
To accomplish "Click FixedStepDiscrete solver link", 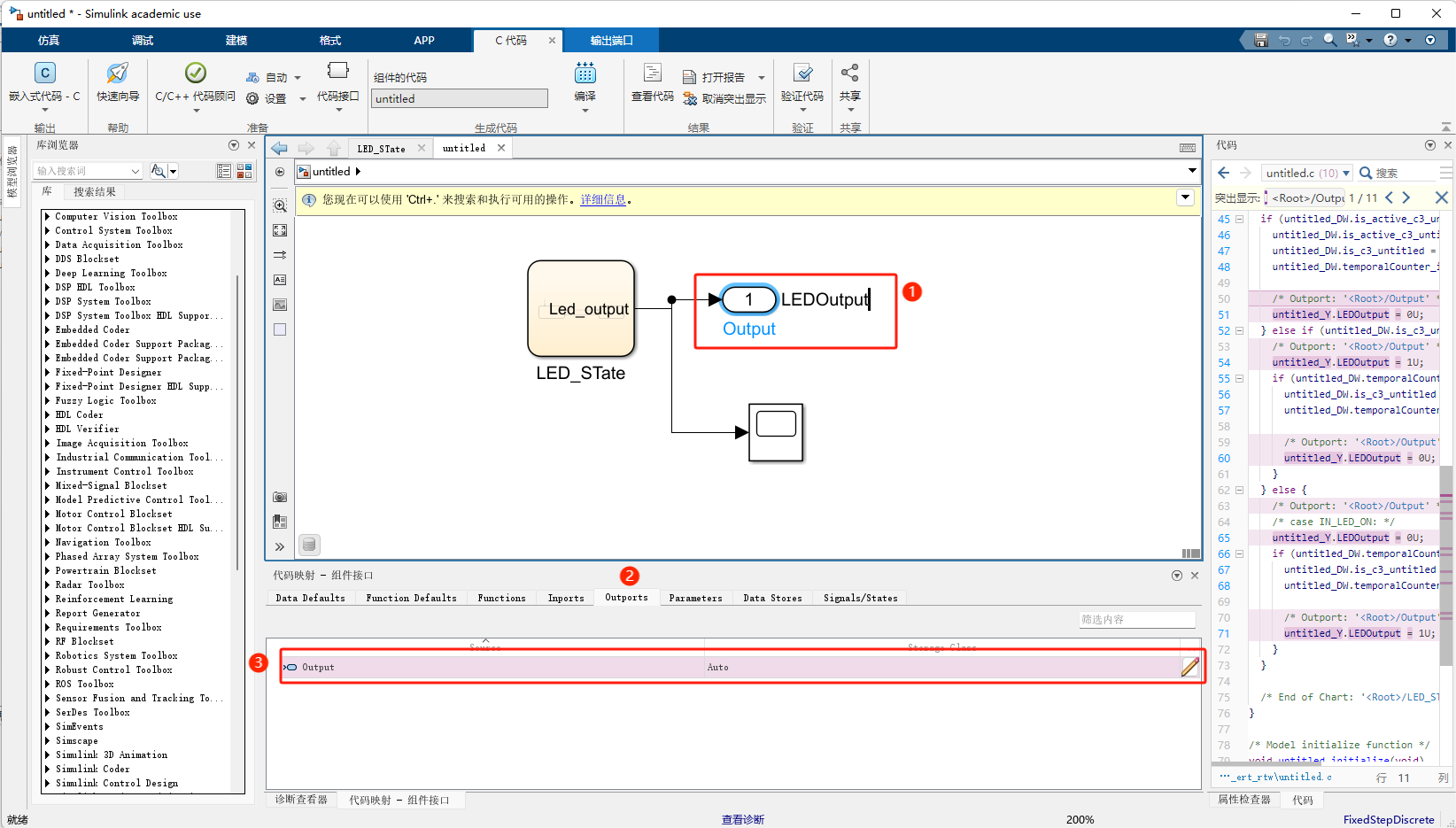I will point(1389,819).
